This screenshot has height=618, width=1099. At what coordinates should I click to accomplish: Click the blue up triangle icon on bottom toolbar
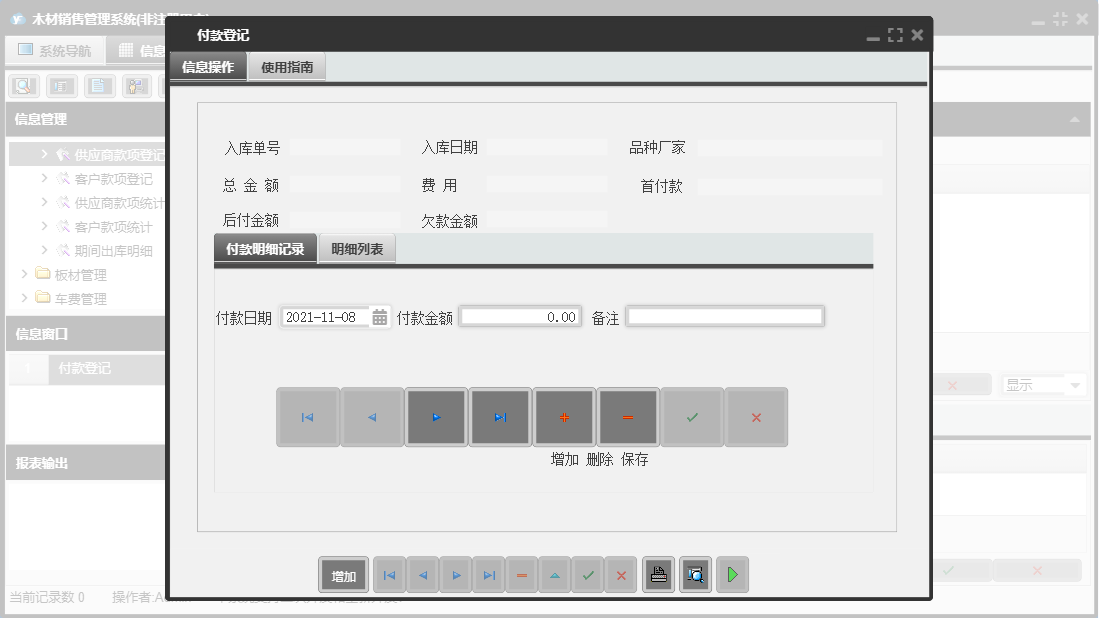click(x=555, y=574)
